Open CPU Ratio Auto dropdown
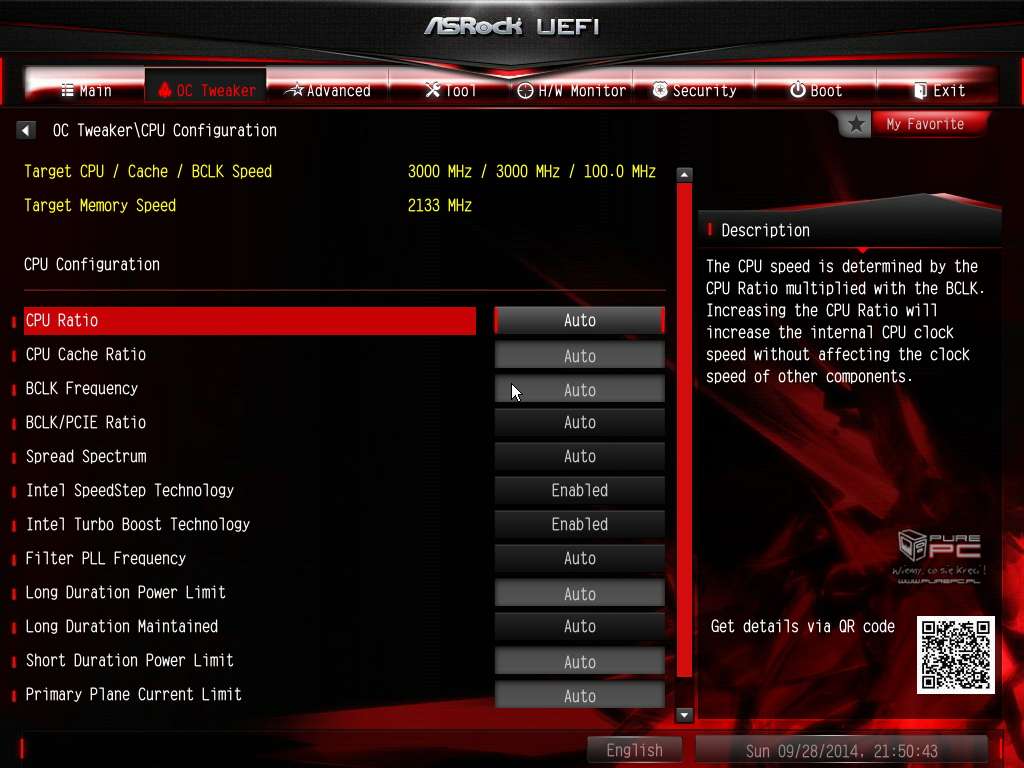The image size is (1024, 768). (579, 320)
